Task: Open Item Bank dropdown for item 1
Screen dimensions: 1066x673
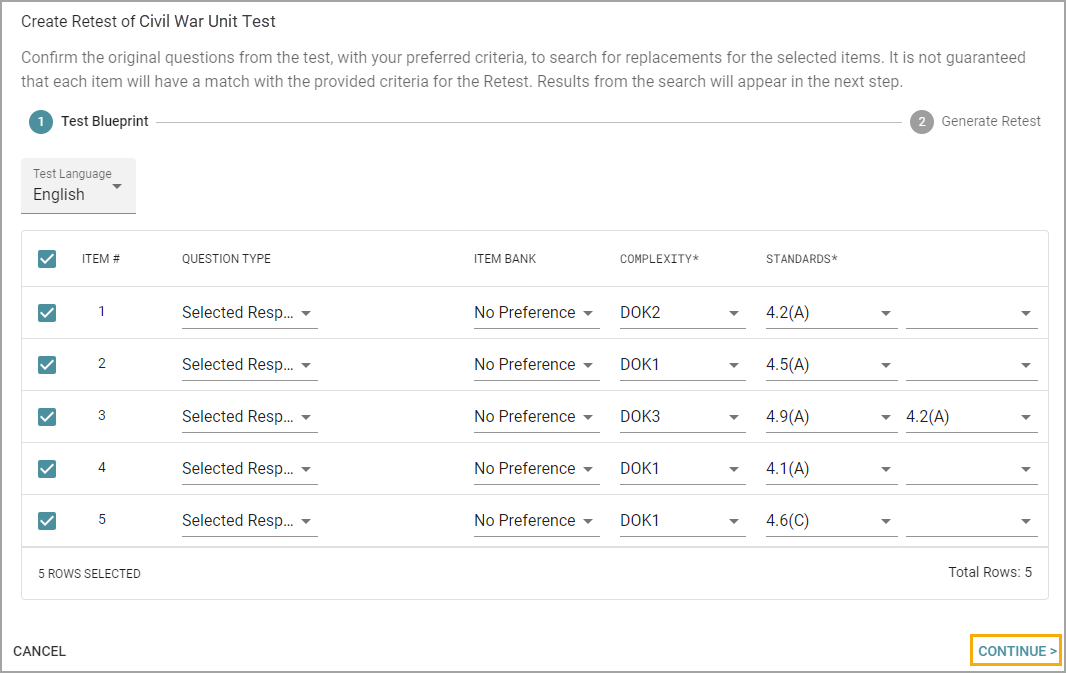Action: tap(536, 313)
